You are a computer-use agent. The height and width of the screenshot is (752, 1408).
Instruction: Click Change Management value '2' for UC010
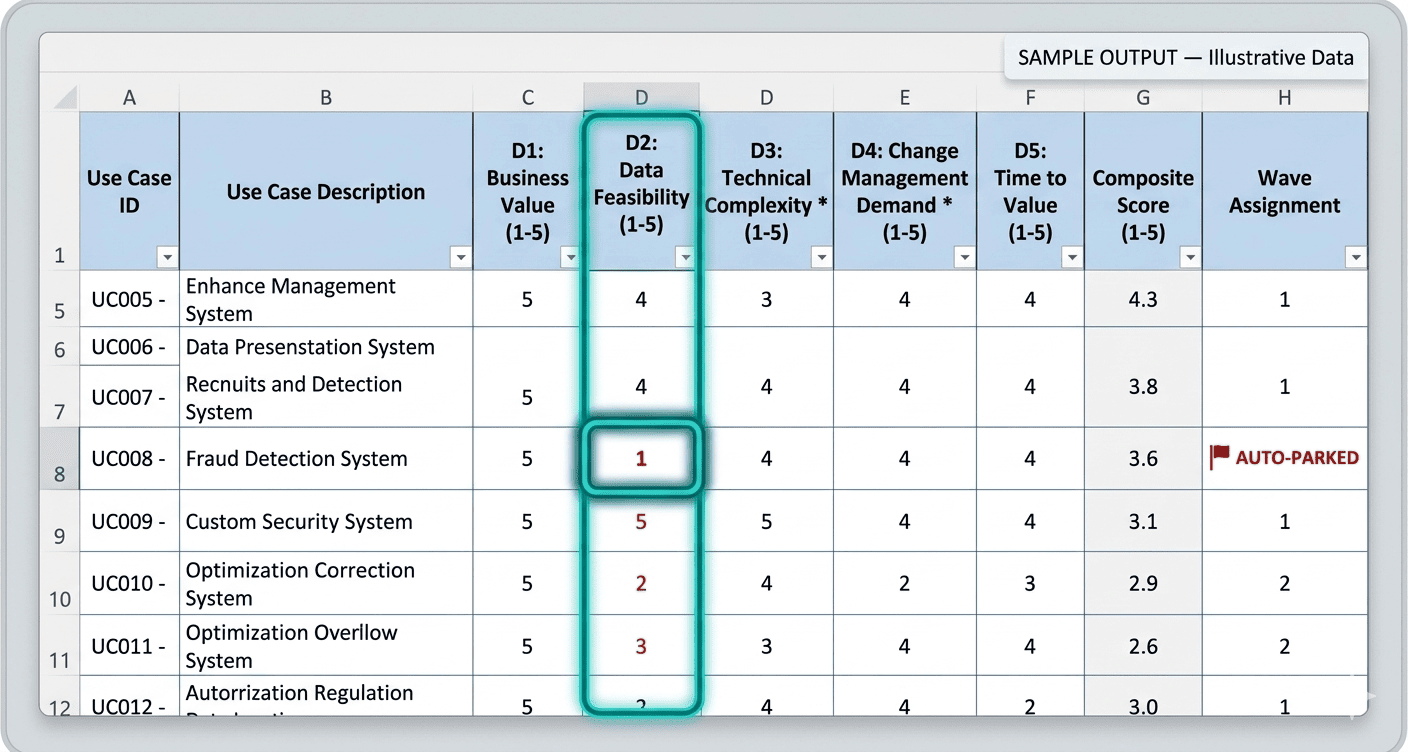(904, 583)
